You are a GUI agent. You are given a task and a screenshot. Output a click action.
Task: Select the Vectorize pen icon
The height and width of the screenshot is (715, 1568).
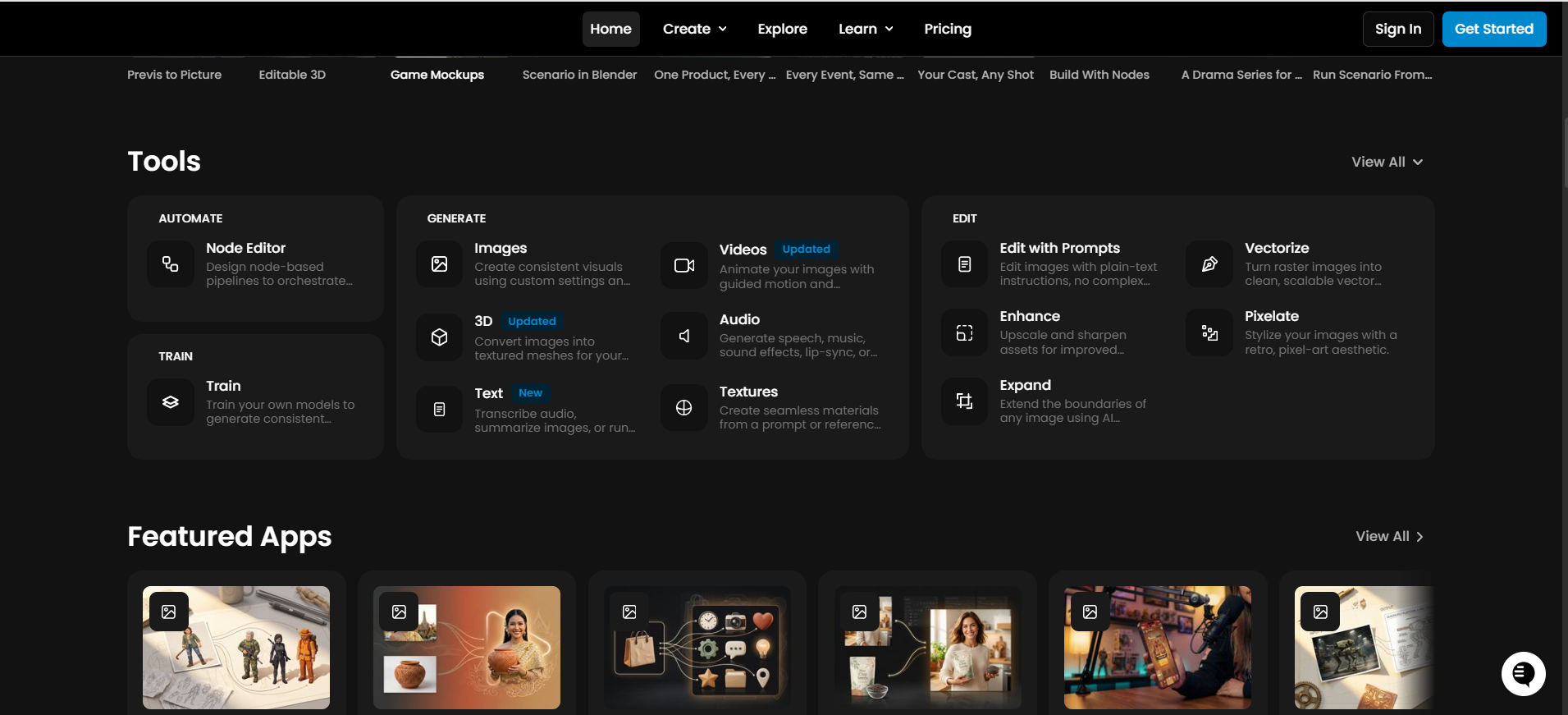(x=1209, y=264)
